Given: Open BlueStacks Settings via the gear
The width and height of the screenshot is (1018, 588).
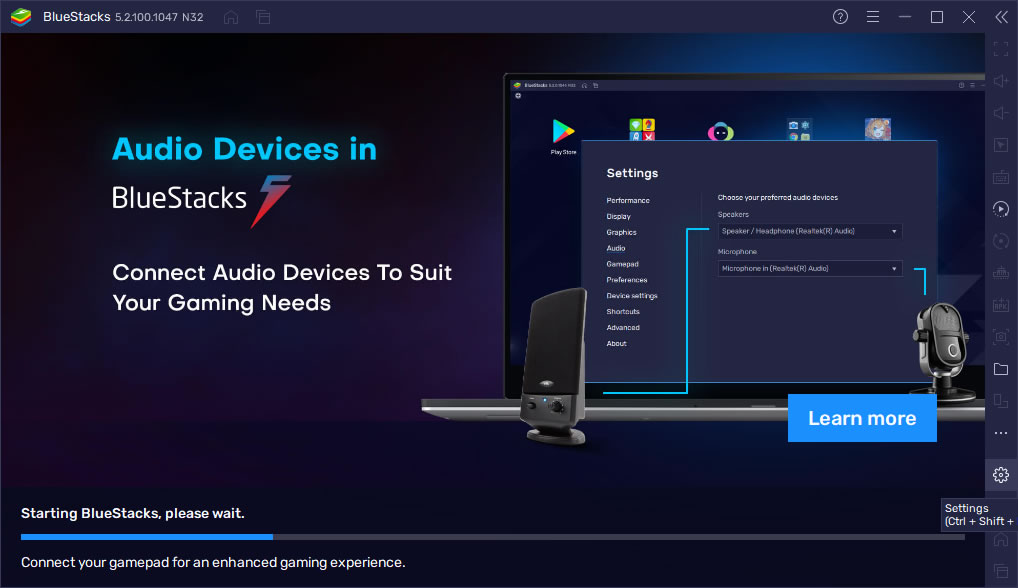Looking at the screenshot, I should pos(1000,474).
